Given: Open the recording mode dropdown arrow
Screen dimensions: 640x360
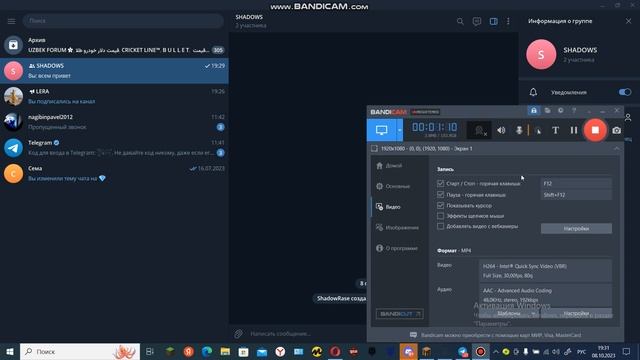Looking at the screenshot, I should 400,130.
